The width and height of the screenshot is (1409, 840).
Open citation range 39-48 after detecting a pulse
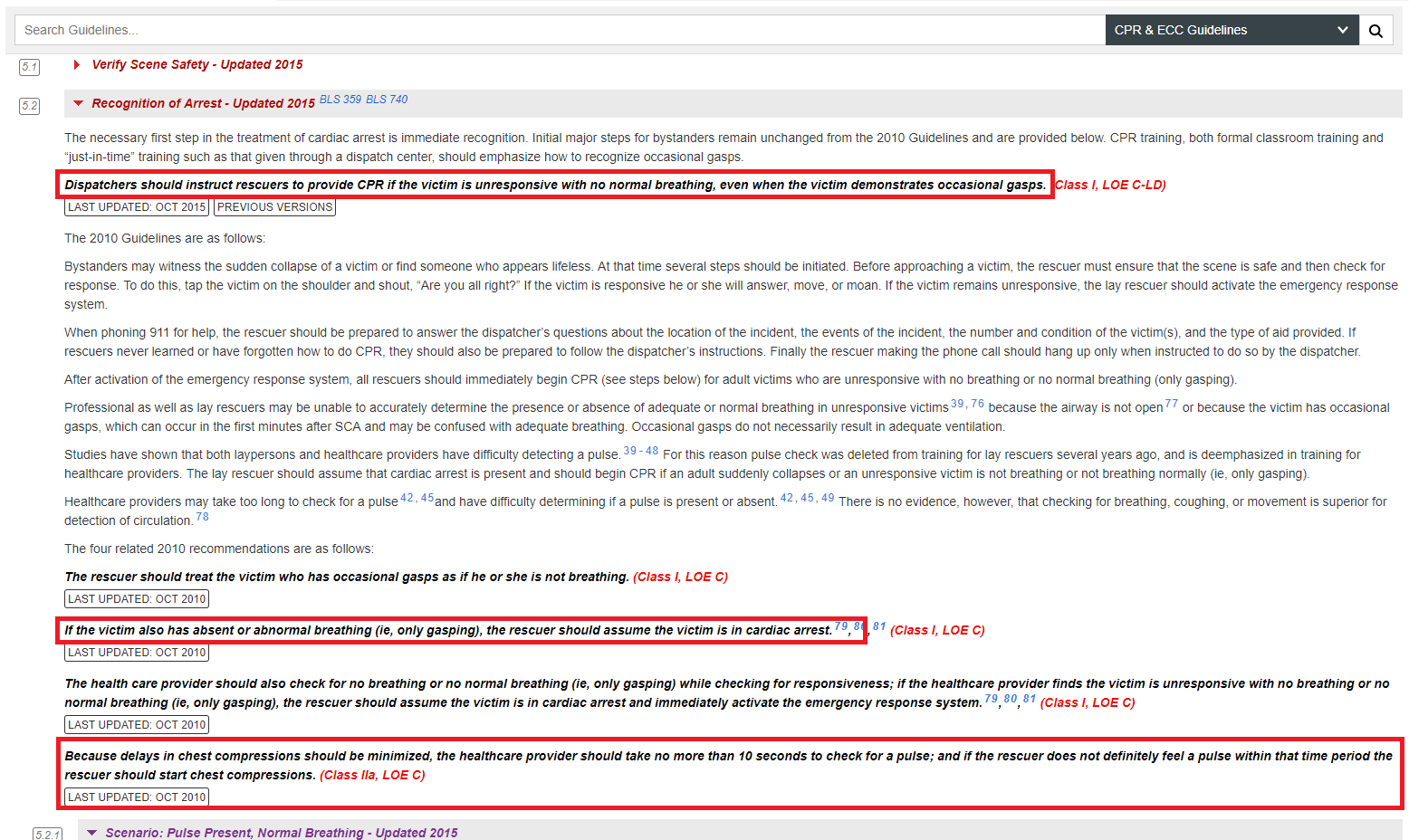coord(641,451)
